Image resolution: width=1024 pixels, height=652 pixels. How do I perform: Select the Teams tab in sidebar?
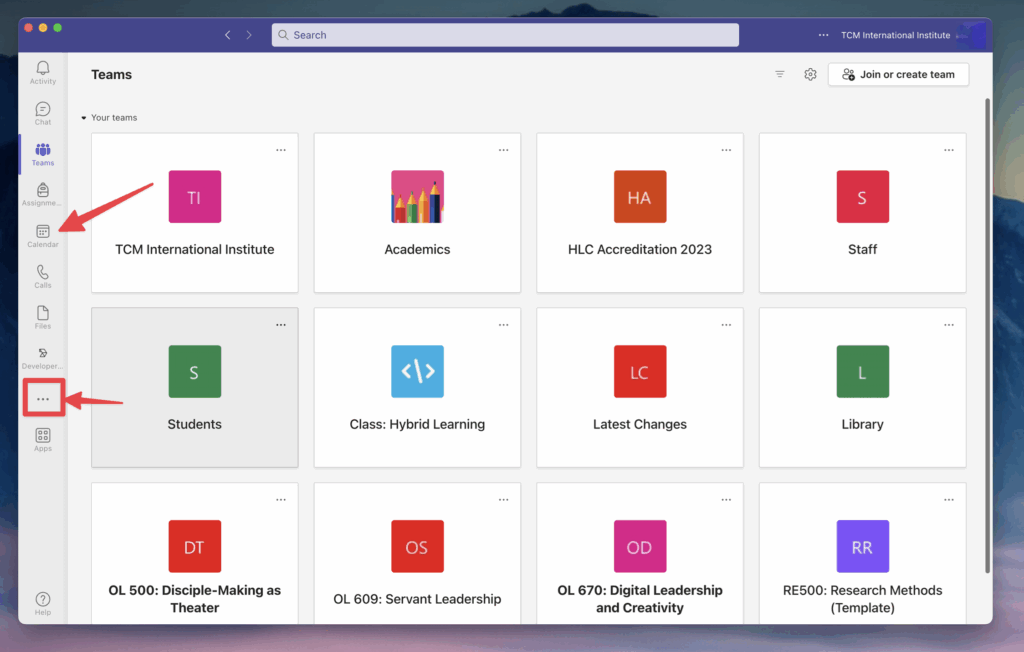(43, 153)
